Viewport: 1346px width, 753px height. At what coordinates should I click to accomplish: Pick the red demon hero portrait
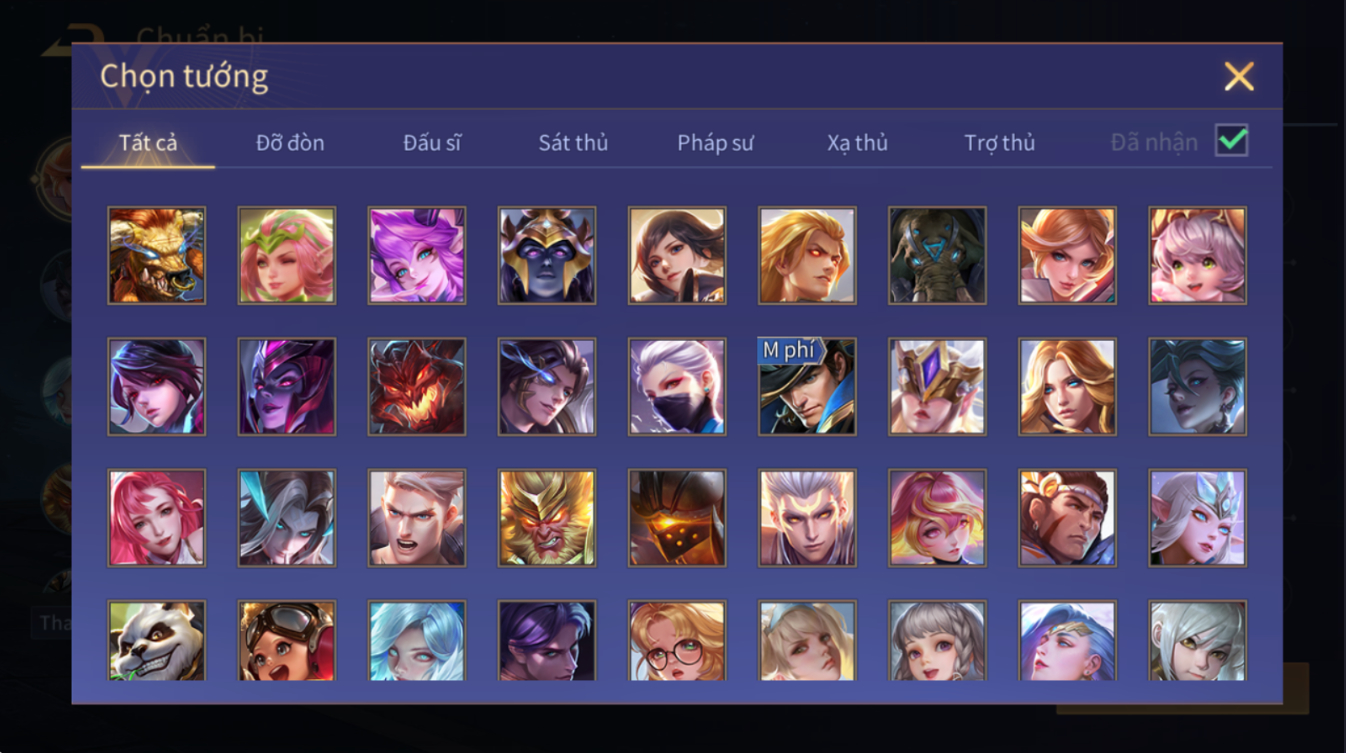click(x=417, y=386)
